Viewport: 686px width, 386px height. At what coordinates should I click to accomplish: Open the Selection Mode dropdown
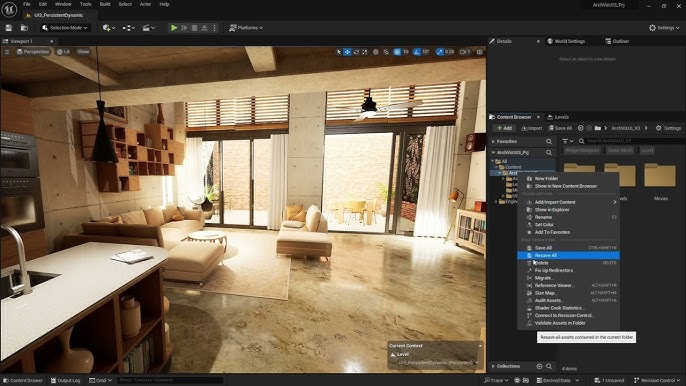pyautogui.click(x=65, y=28)
